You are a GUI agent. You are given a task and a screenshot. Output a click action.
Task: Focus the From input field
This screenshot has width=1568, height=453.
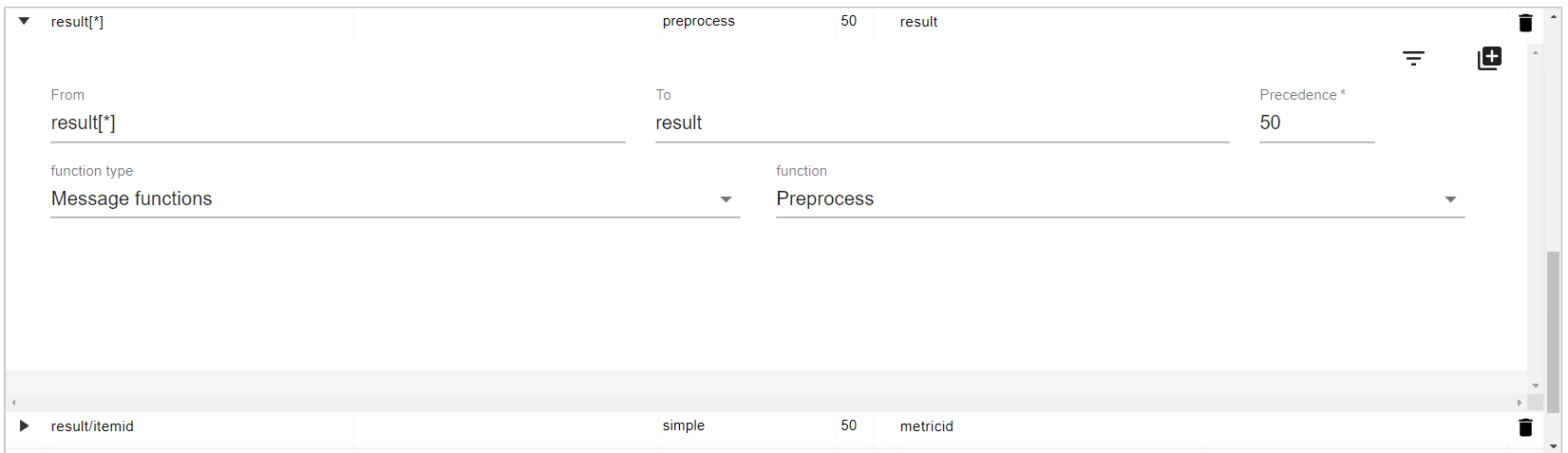[x=337, y=123]
